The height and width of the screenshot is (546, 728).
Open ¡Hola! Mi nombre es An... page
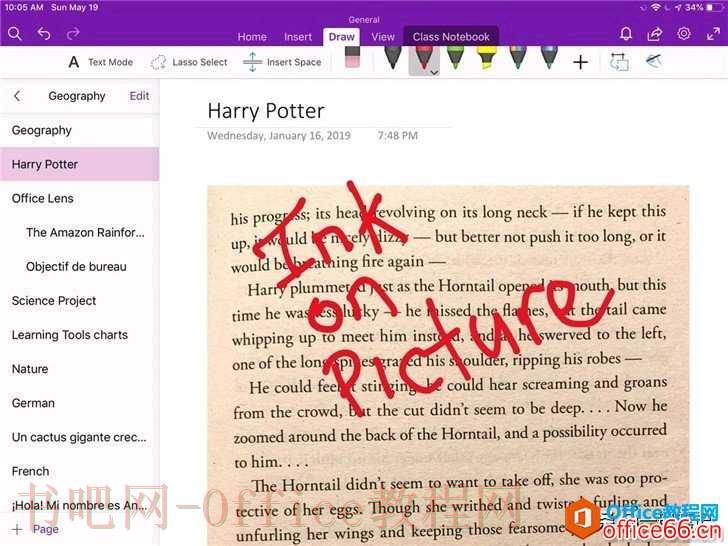coord(79,505)
